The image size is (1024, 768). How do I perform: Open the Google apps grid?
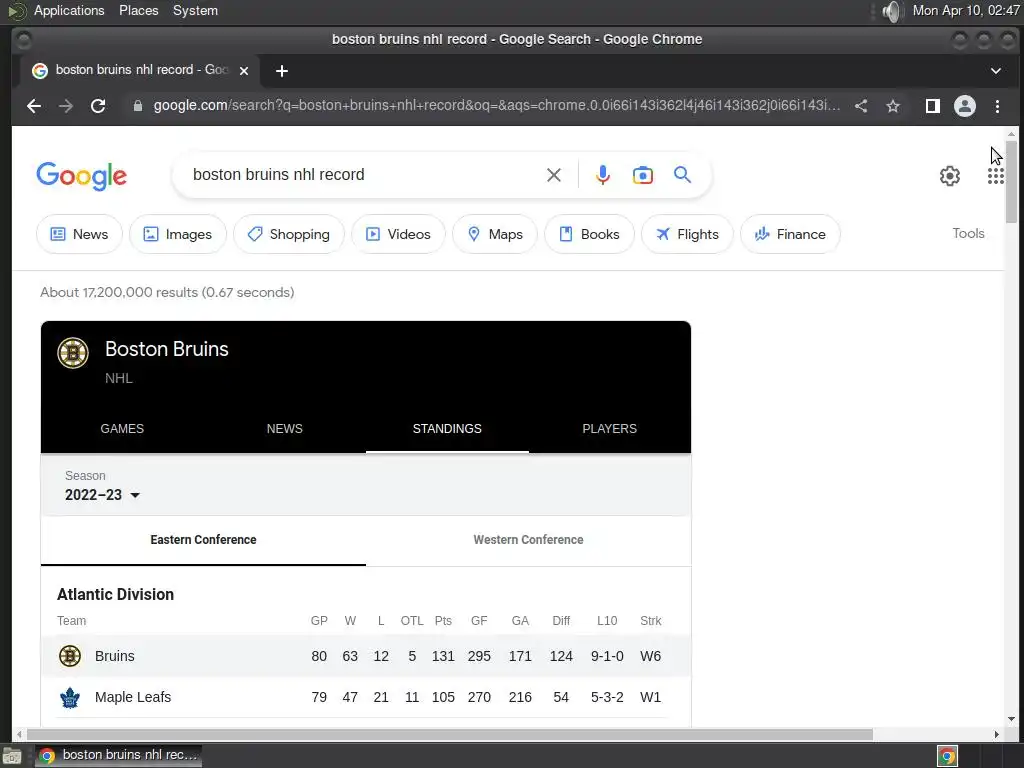[x=995, y=176]
